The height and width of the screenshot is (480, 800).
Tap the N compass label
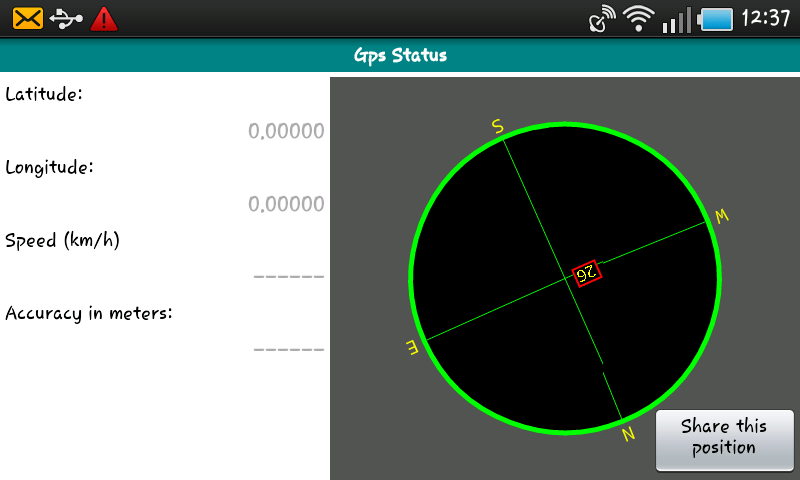[629, 434]
